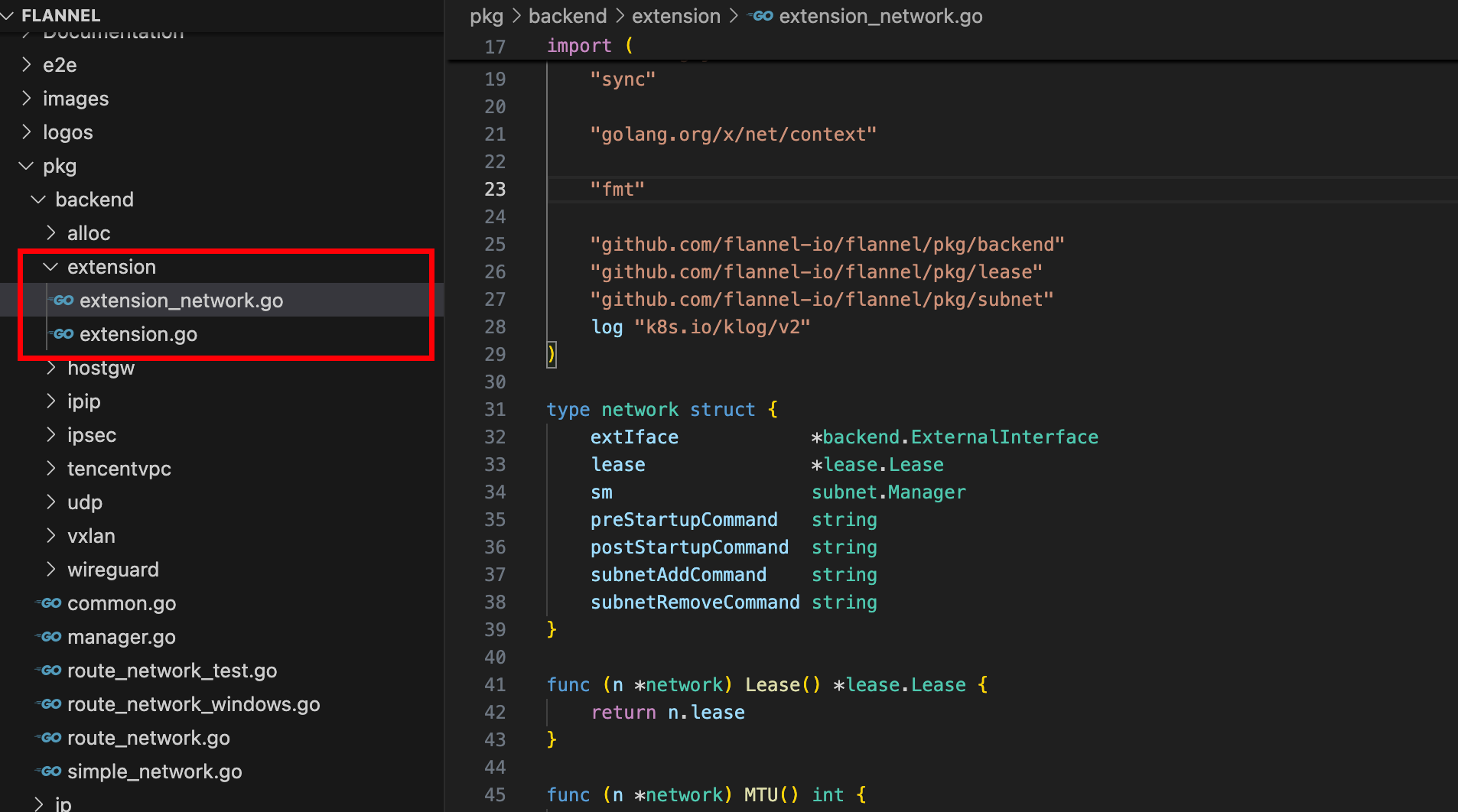This screenshot has height=812, width=1458.
Task: Click Go icon beside extension.go
Action: 63,334
